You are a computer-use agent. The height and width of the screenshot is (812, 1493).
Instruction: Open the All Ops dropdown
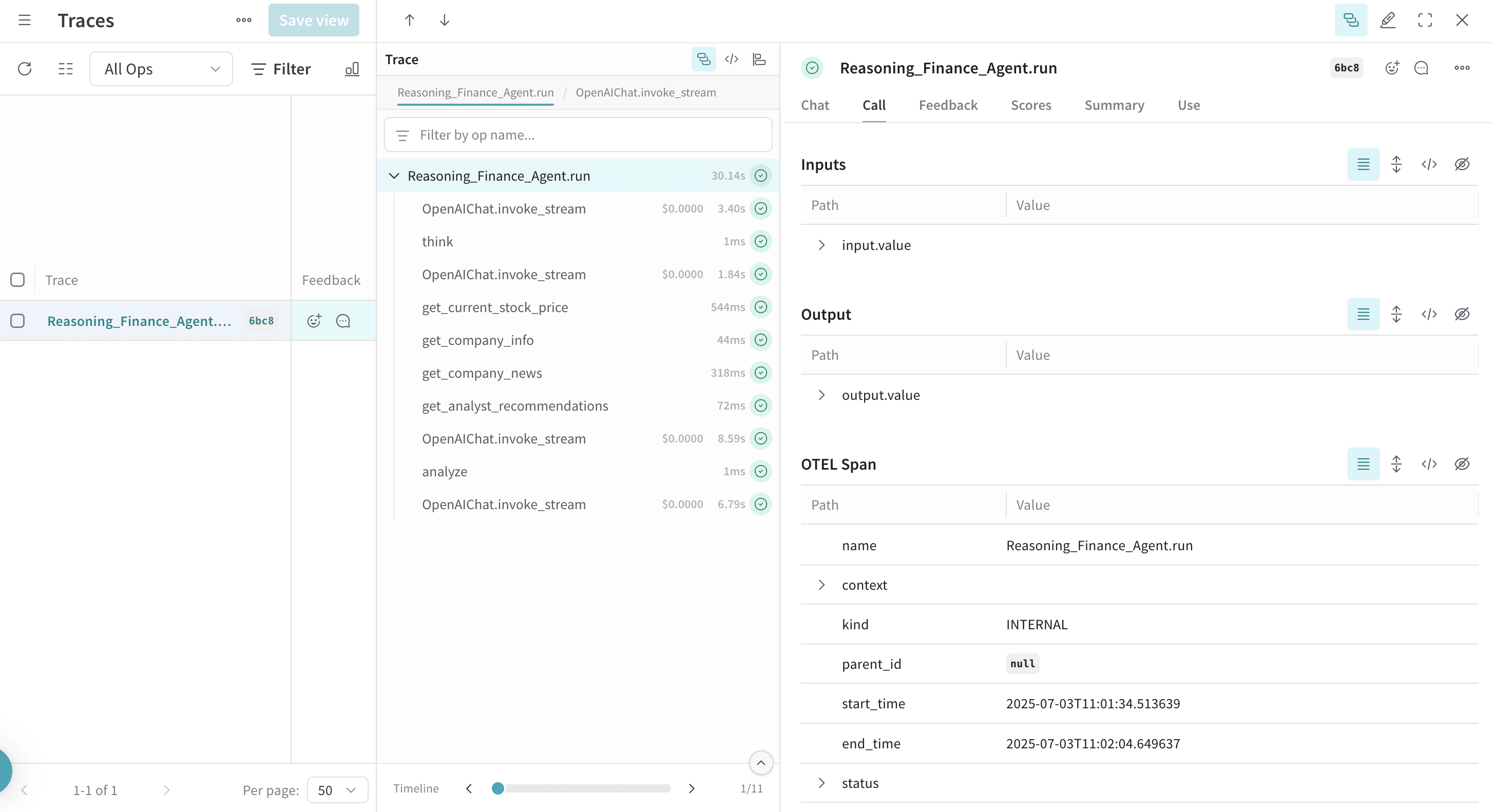161,69
